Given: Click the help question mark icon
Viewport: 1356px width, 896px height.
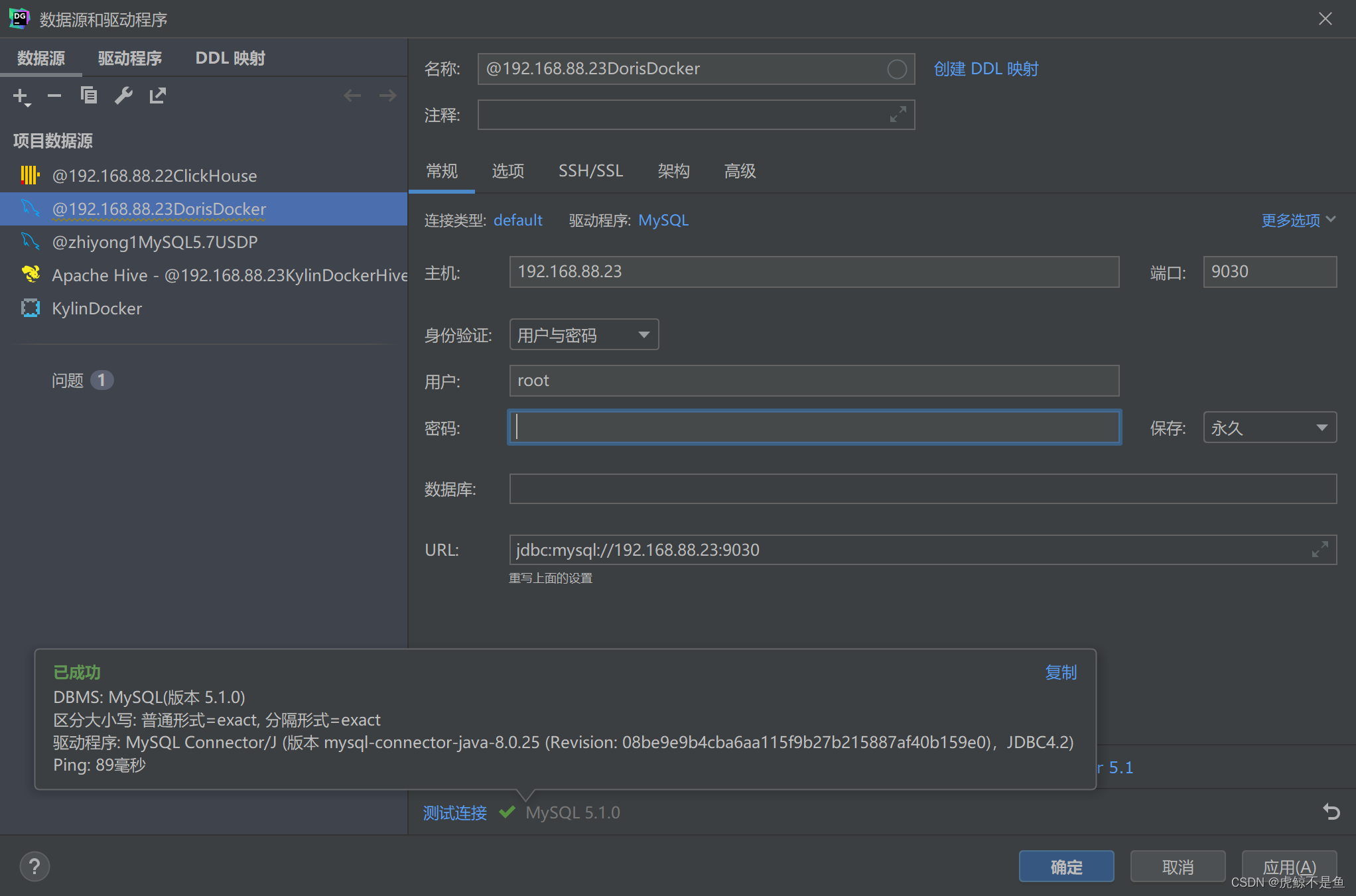Looking at the screenshot, I should [x=34, y=866].
